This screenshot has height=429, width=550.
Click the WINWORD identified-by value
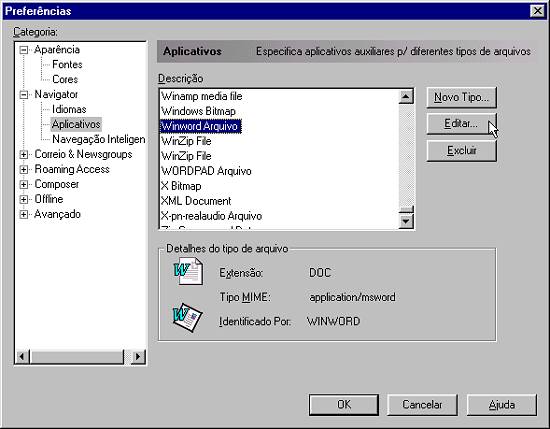333,321
